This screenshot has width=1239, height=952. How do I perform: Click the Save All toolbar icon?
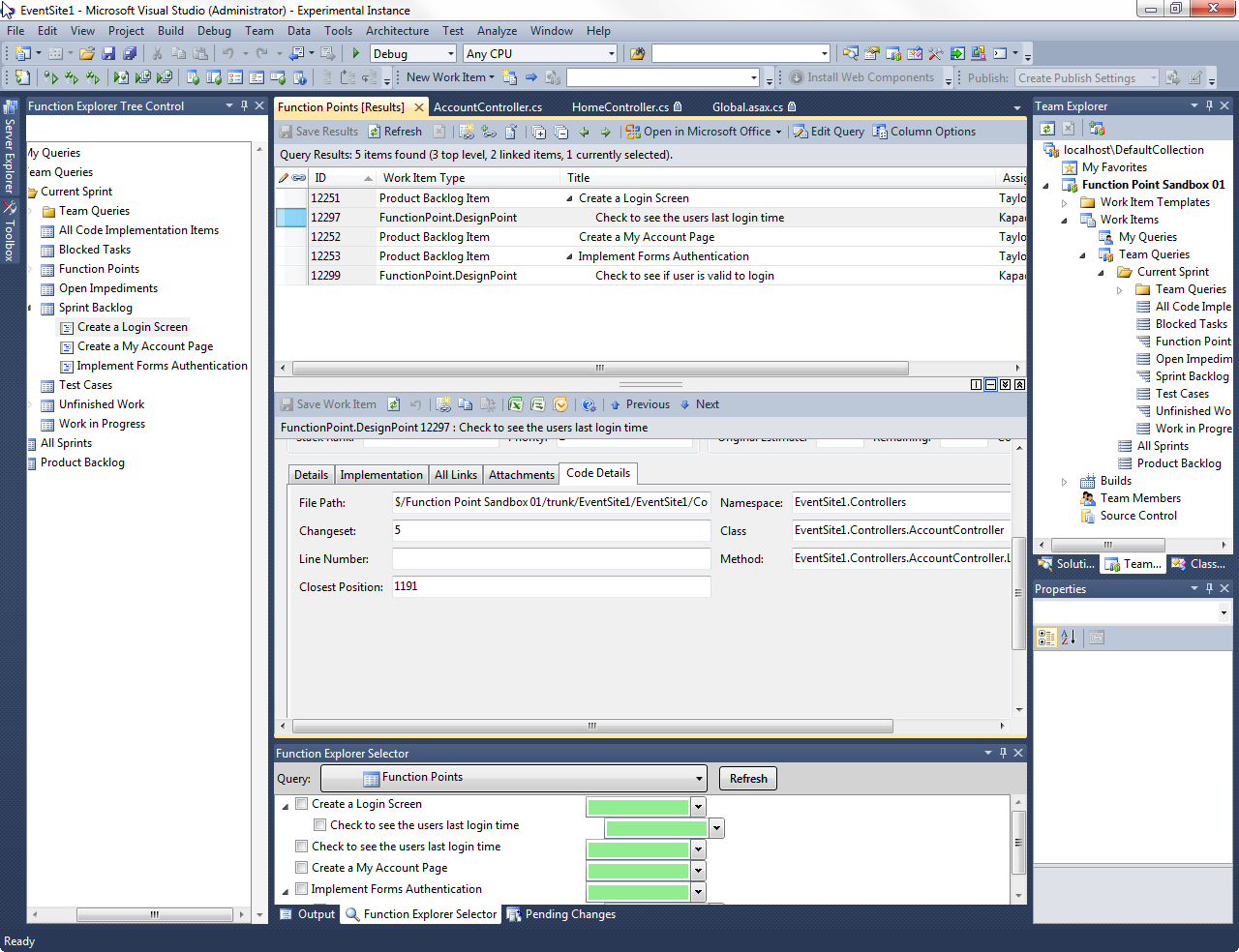point(130,53)
